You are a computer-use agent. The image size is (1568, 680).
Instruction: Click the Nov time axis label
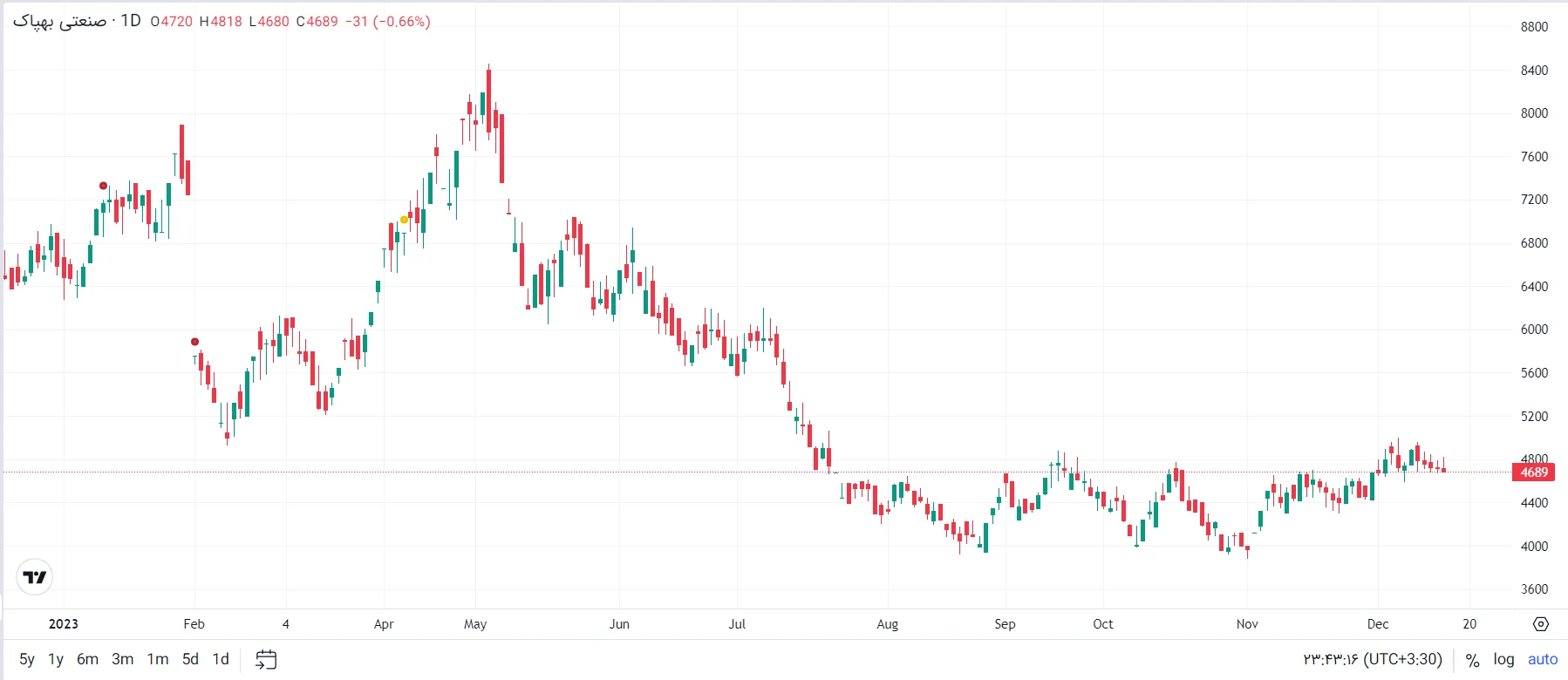click(1247, 624)
